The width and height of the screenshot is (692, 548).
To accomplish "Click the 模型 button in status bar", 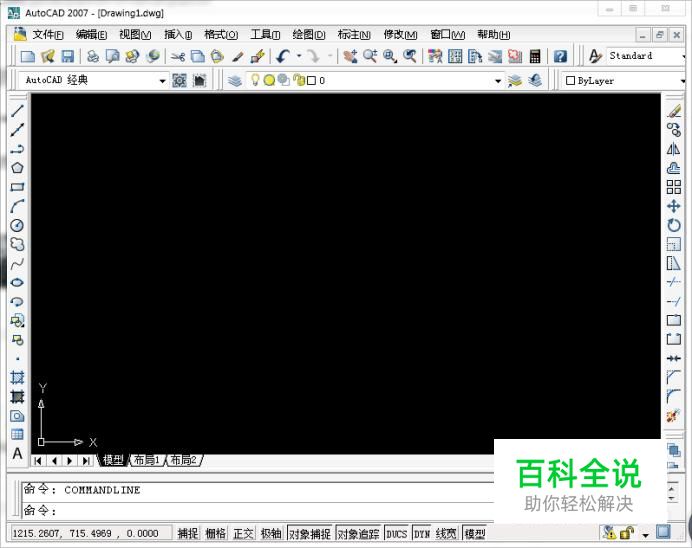I will pos(475,534).
